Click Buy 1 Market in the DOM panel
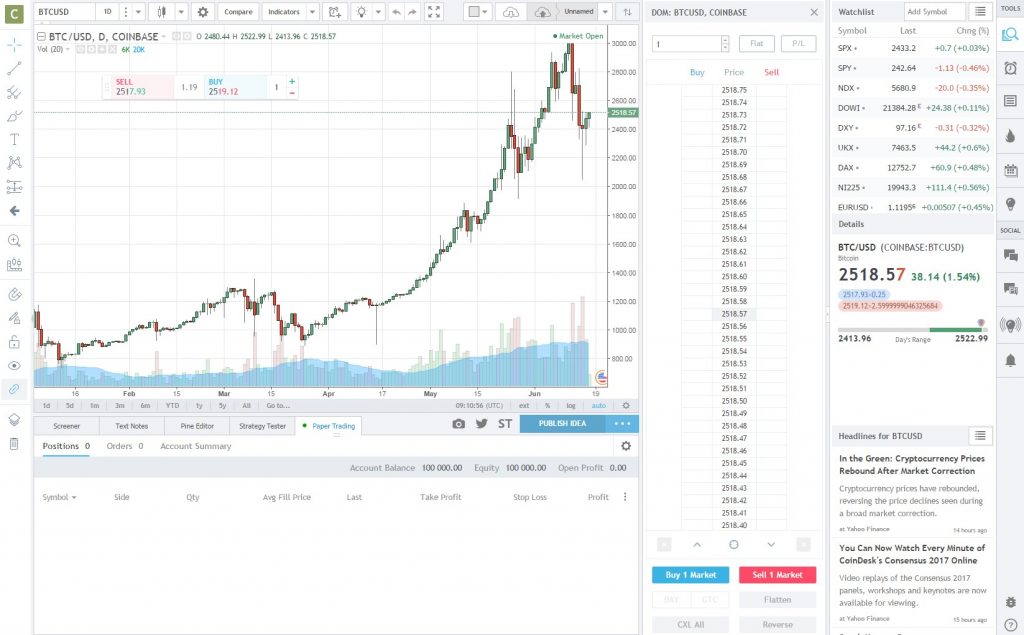Viewport: 1024px width, 635px height. [691, 575]
